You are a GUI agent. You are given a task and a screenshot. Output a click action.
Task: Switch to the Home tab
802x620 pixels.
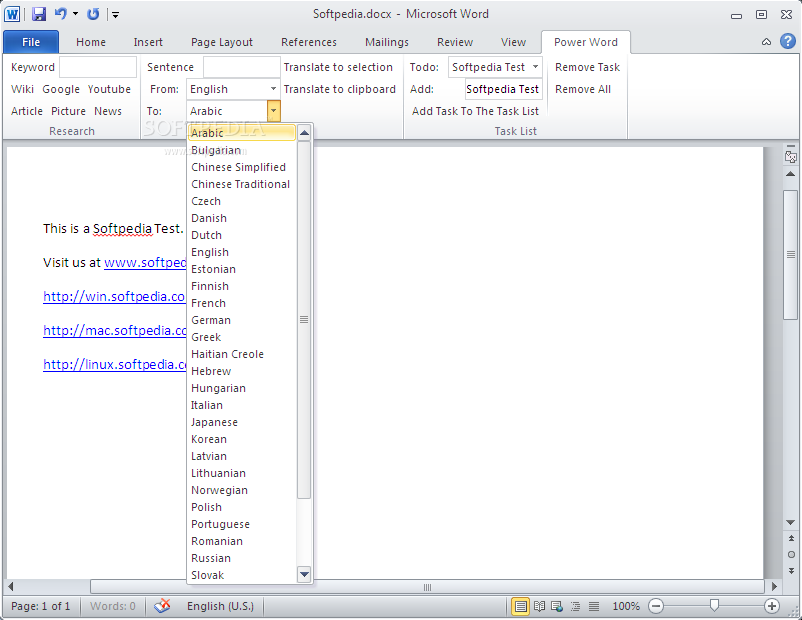[91, 42]
